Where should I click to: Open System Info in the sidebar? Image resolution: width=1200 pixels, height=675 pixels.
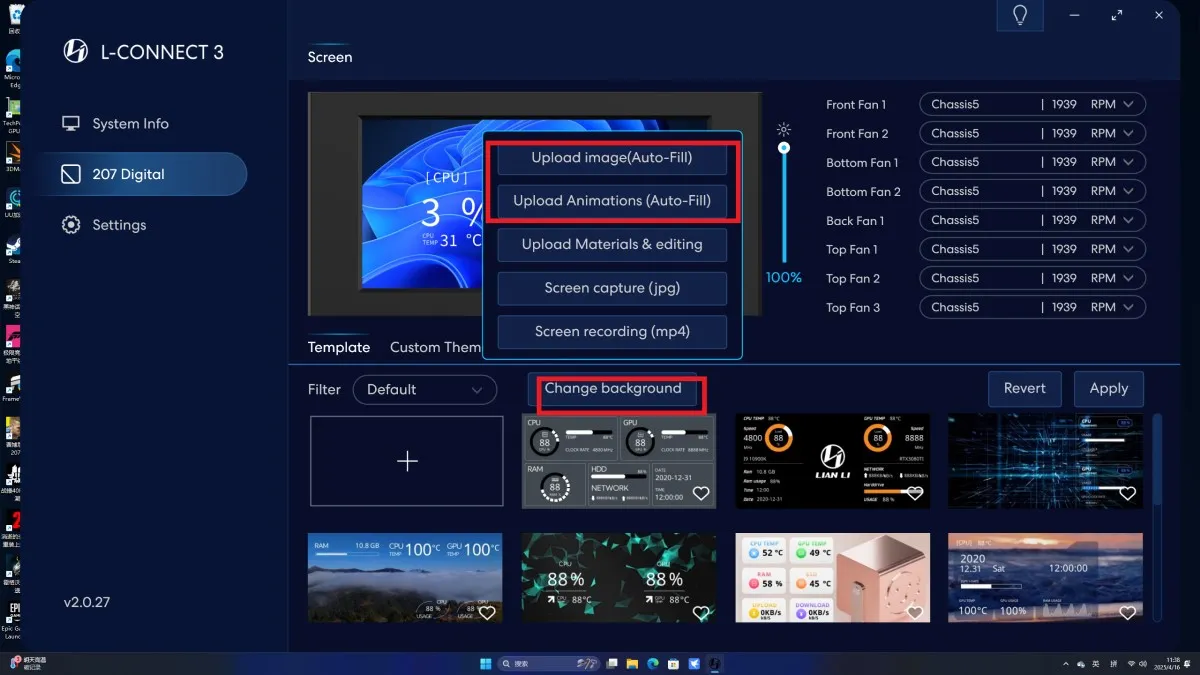pos(130,124)
